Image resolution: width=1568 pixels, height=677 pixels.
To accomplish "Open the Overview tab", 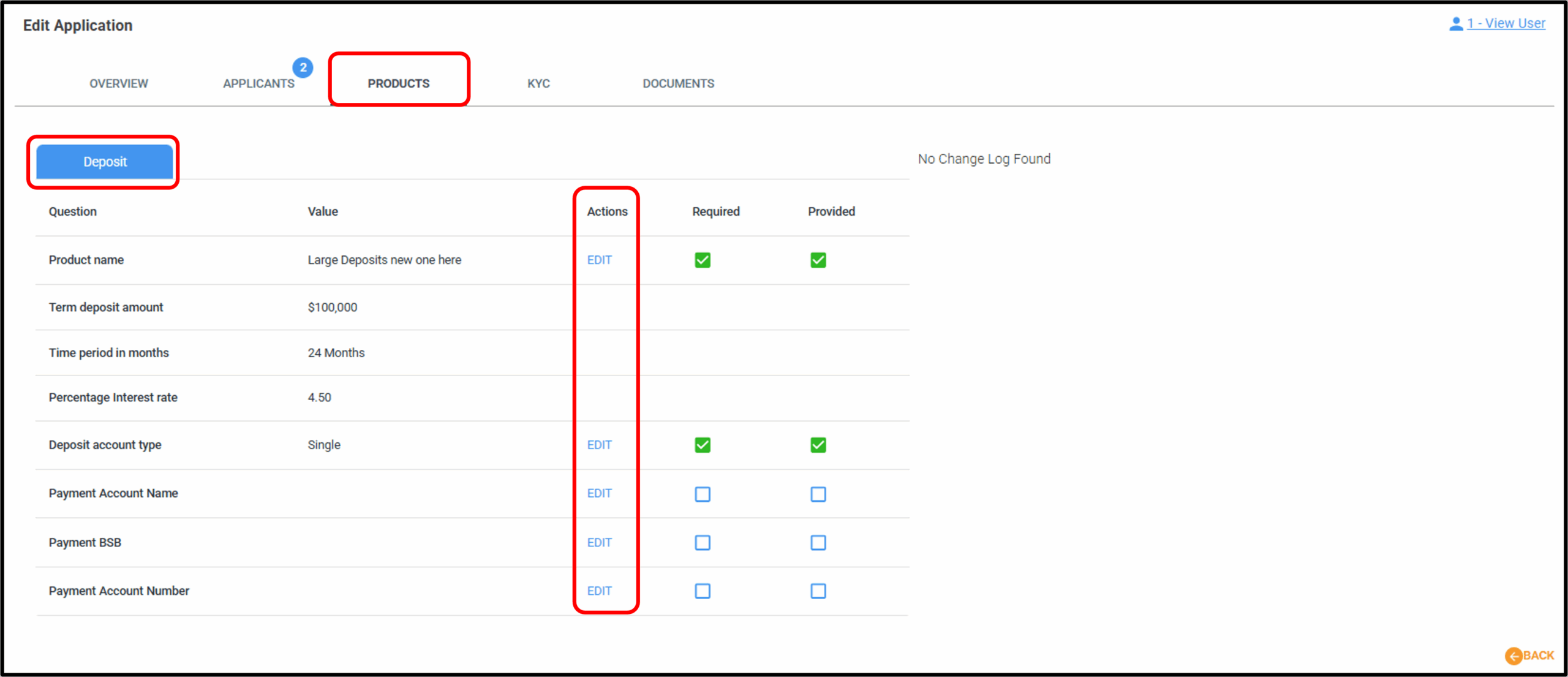I will (119, 83).
